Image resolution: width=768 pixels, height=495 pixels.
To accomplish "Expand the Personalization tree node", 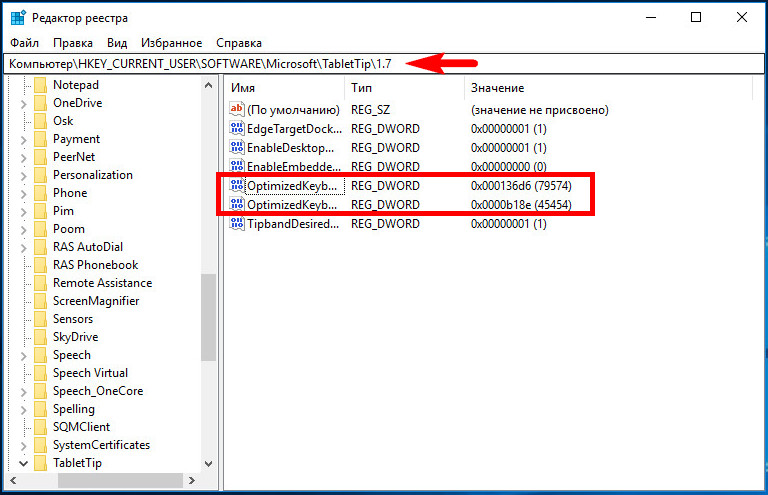I will point(24,176).
